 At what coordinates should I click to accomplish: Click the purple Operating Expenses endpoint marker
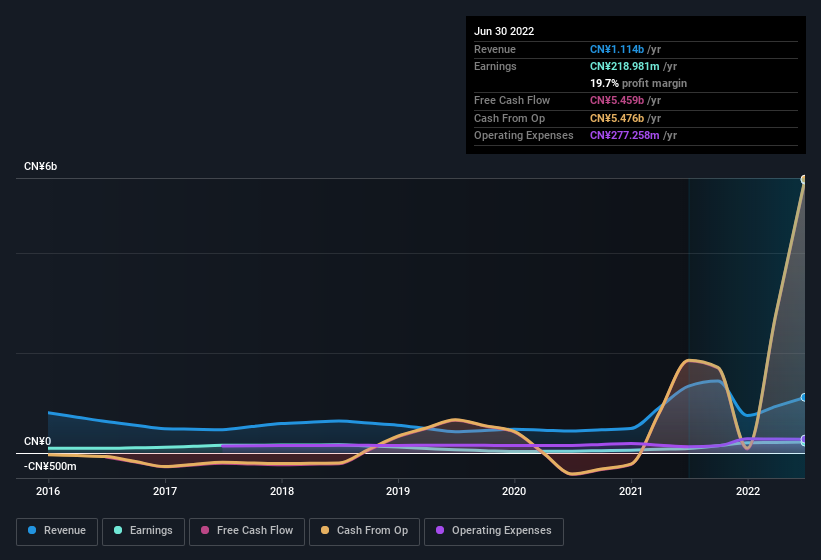(x=803, y=440)
